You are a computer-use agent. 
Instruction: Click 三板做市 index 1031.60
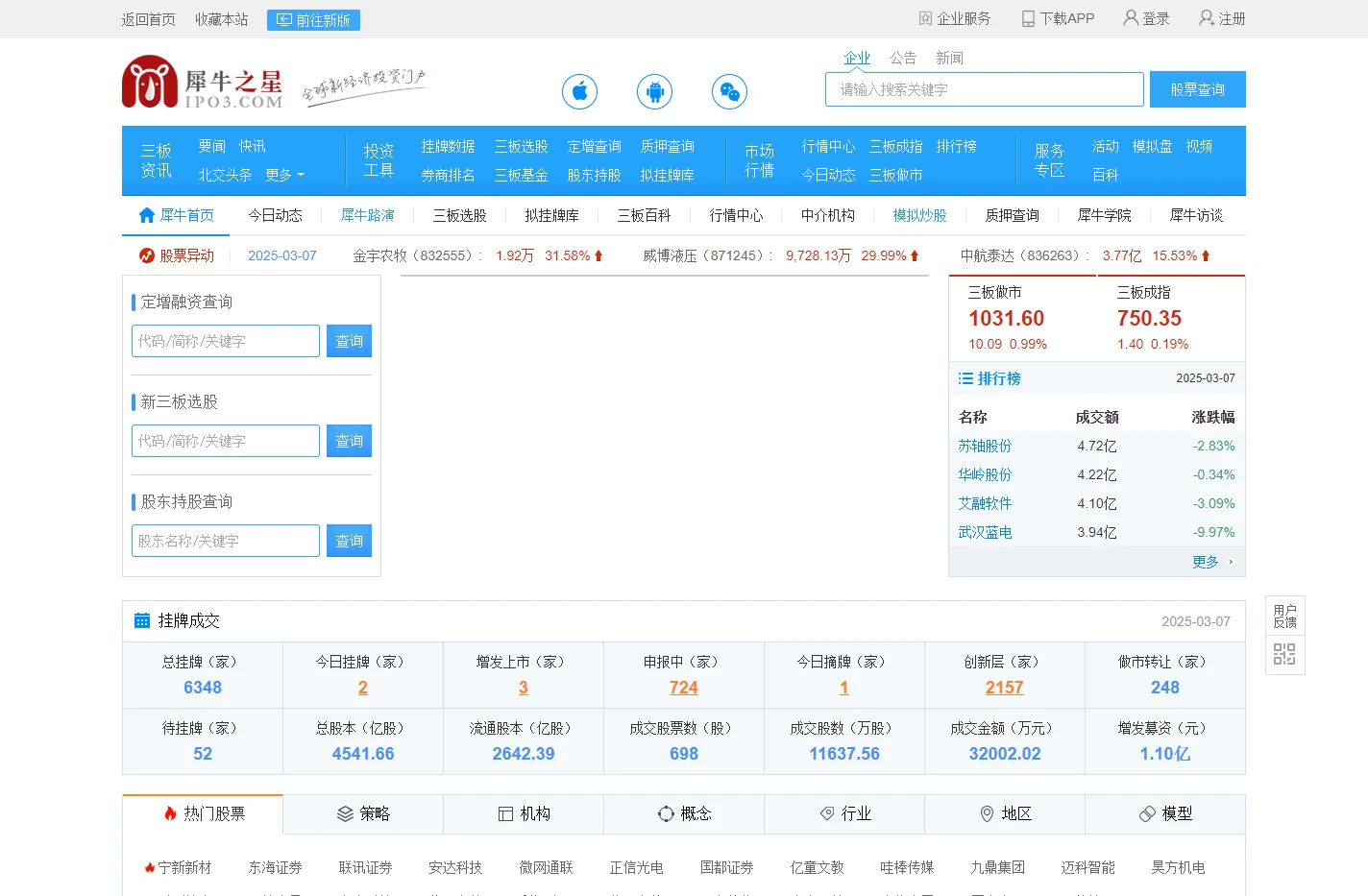pos(1006,318)
